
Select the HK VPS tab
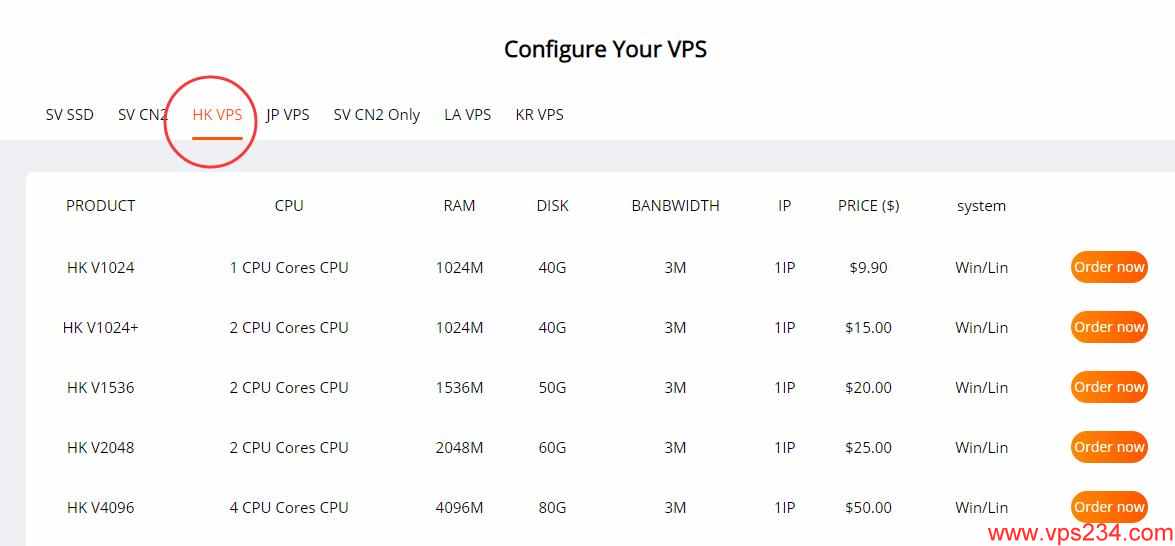pos(217,115)
